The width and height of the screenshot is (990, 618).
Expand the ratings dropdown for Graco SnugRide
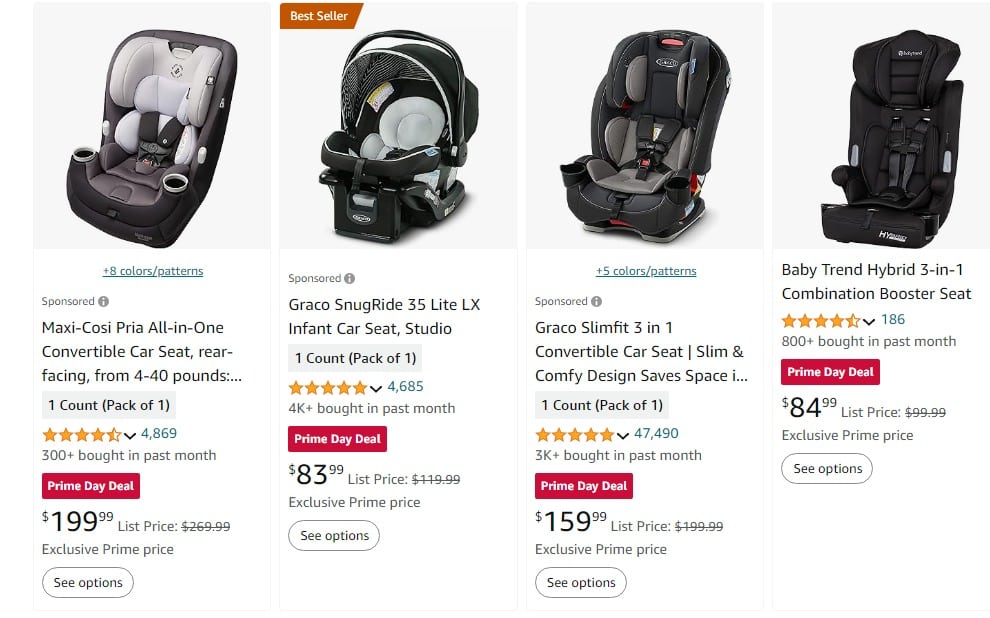click(375, 387)
